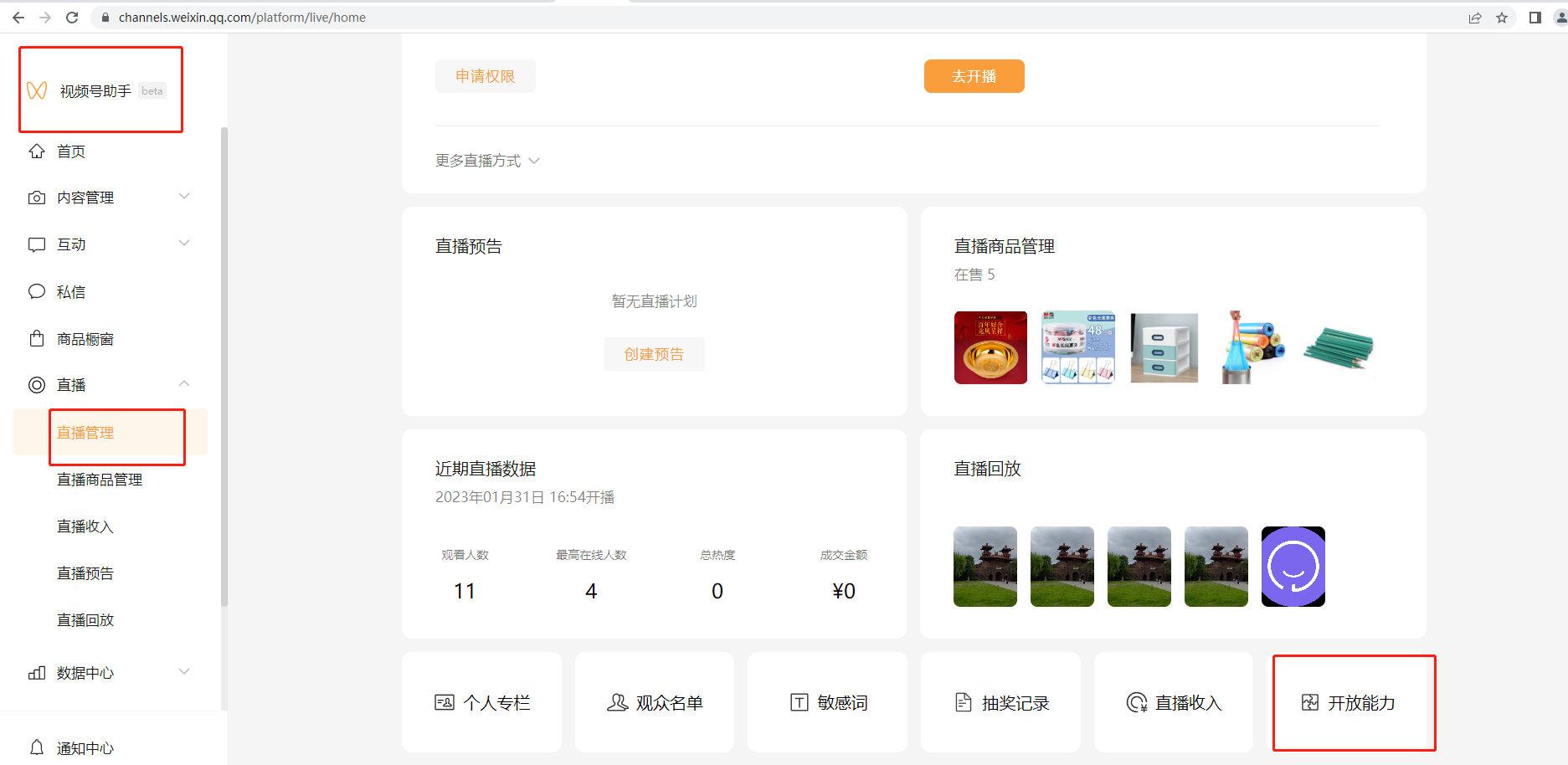Click the 私信 message bubble icon
Screen dimensions: 1568x765
[x=37, y=291]
